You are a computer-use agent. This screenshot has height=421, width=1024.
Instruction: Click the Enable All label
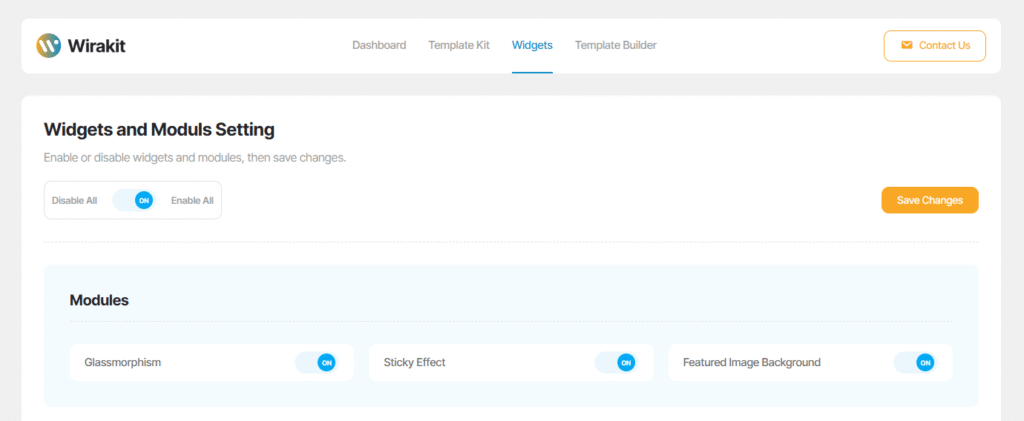192,200
